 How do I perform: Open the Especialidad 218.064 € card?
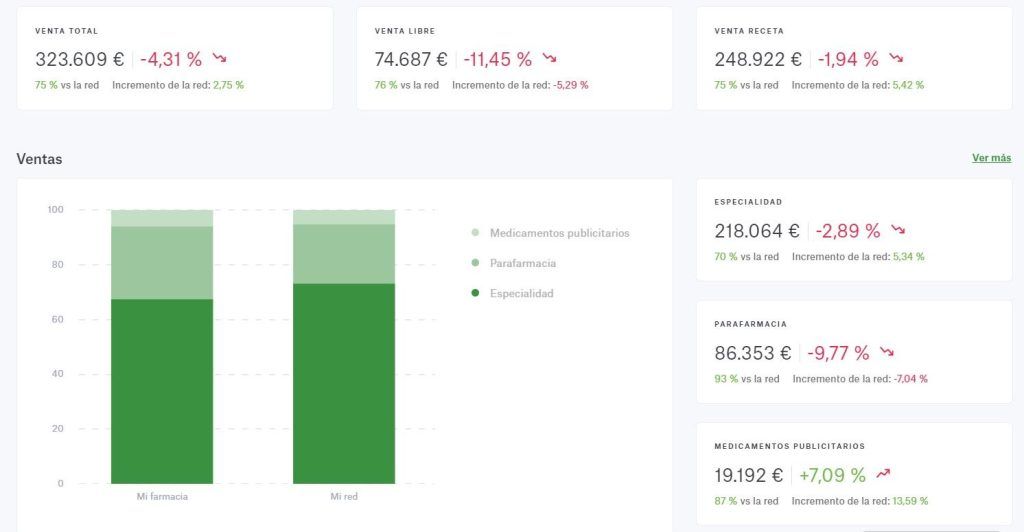coord(854,230)
